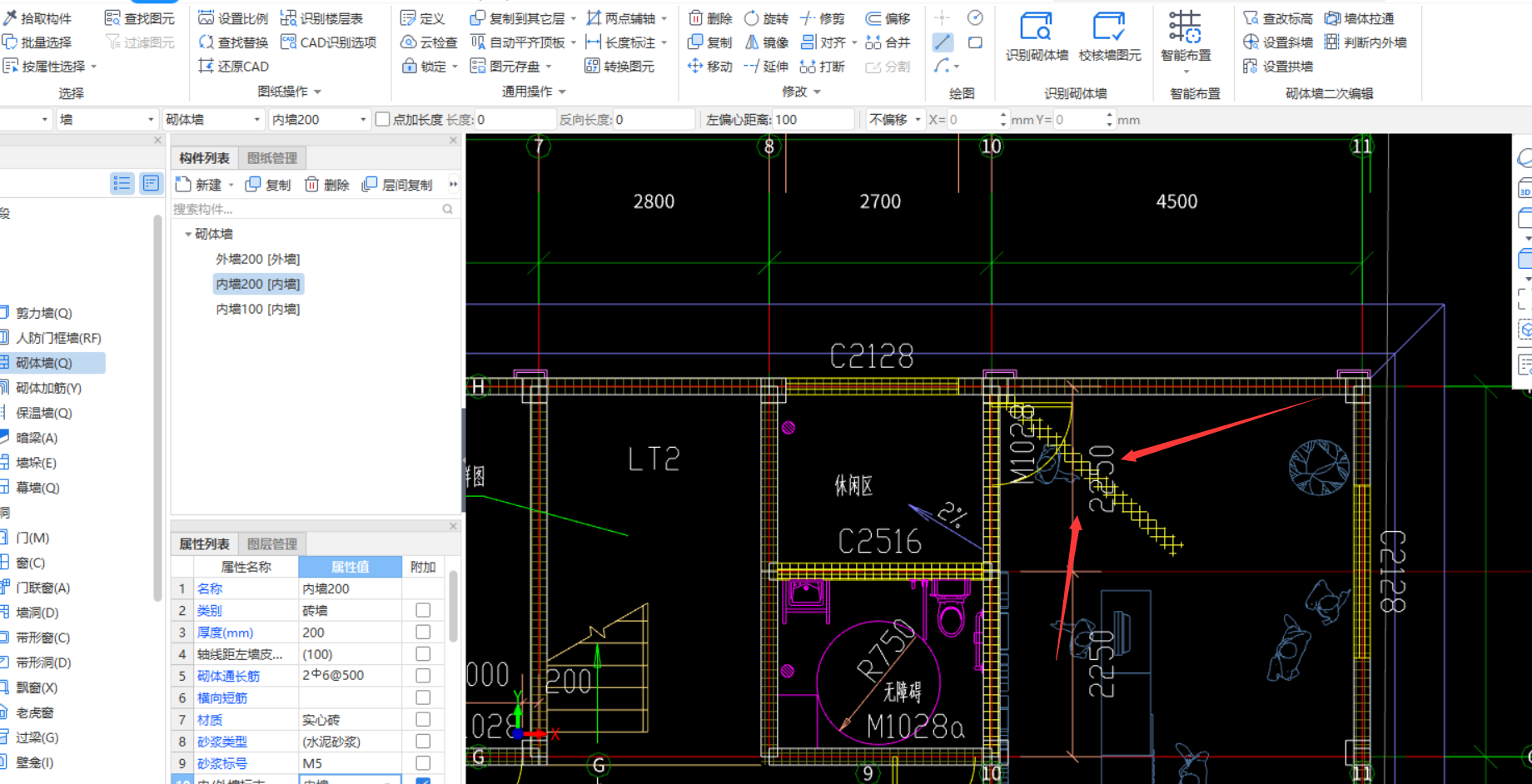Select the 偏移 offset tool
Image resolution: width=1532 pixels, height=784 pixels.
click(x=888, y=18)
